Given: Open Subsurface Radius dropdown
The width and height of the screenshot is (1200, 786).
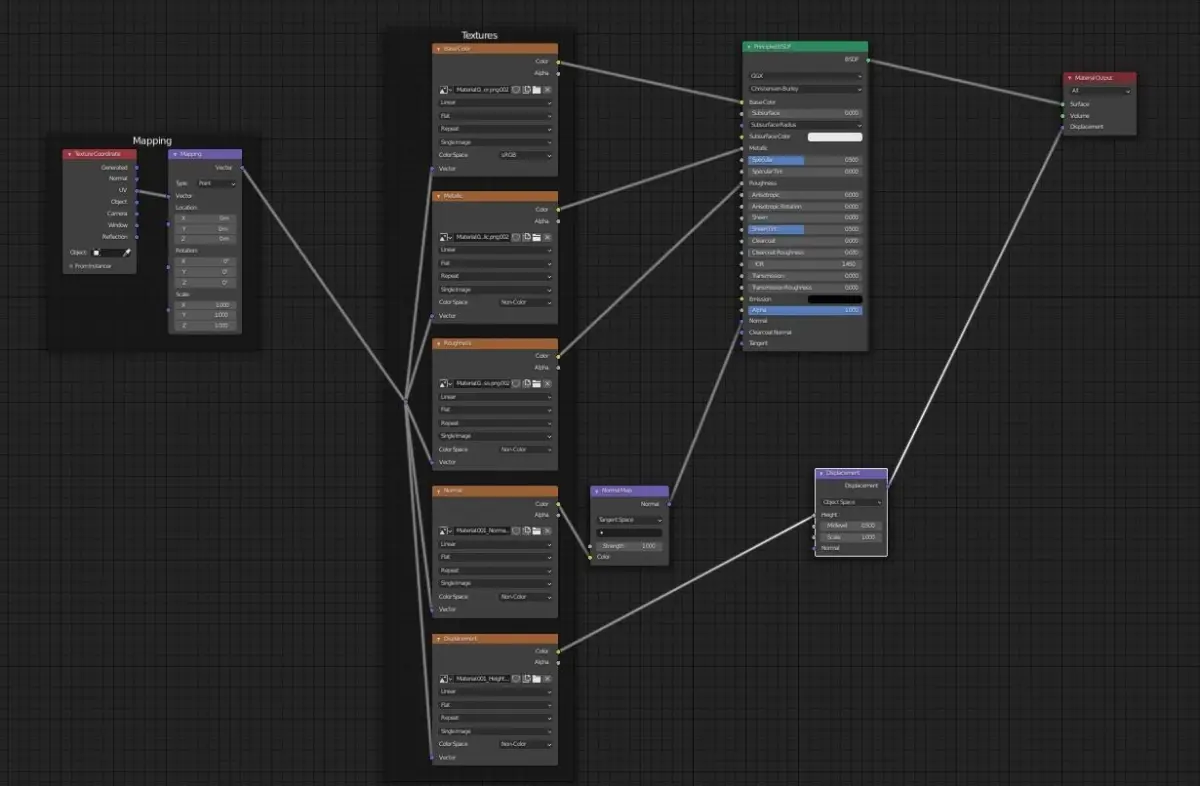Looking at the screenshot, I should click(805, 125).
